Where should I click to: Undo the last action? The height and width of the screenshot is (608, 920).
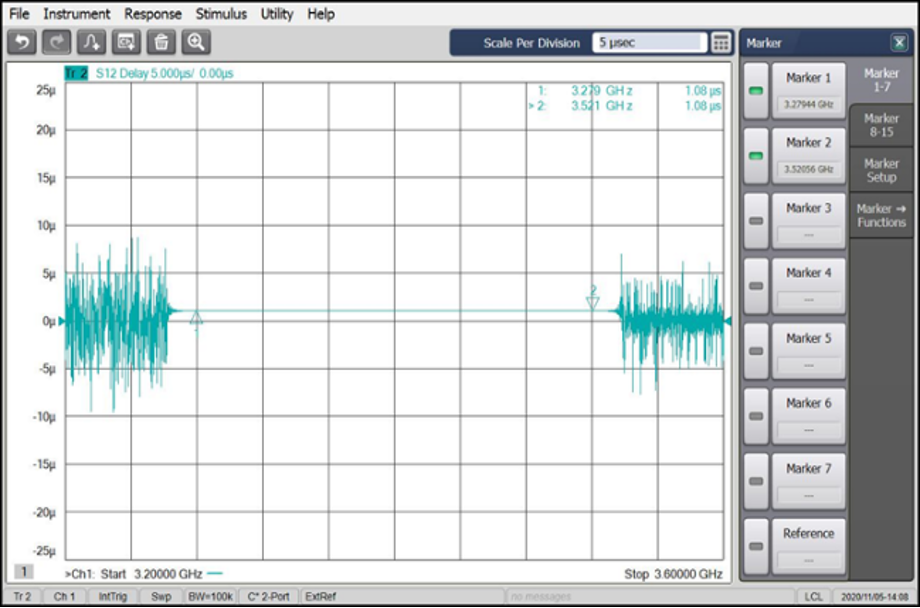click(22, 42)
